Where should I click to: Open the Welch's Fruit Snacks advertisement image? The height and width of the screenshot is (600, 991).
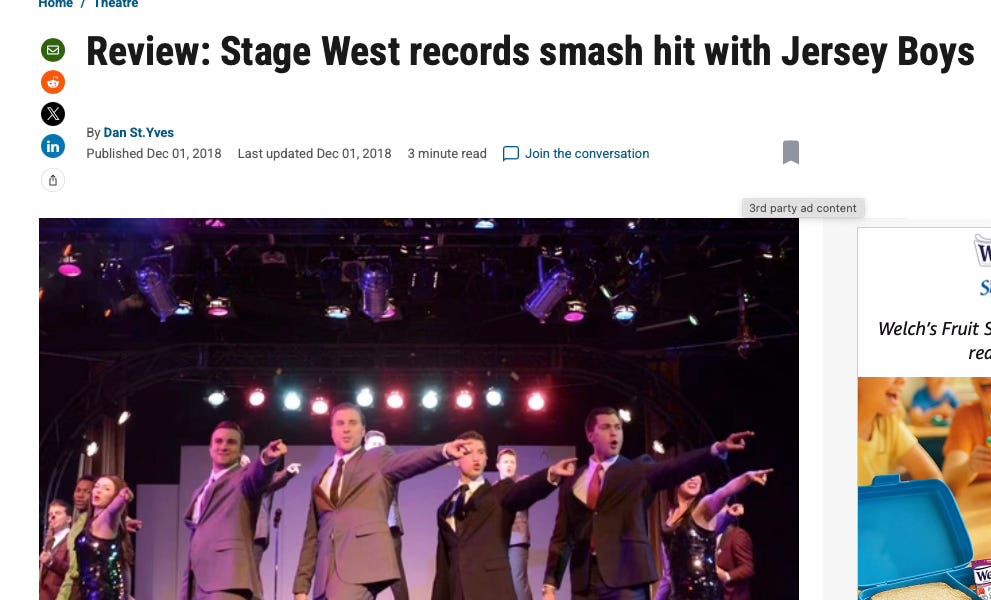[x=924, y=489]
